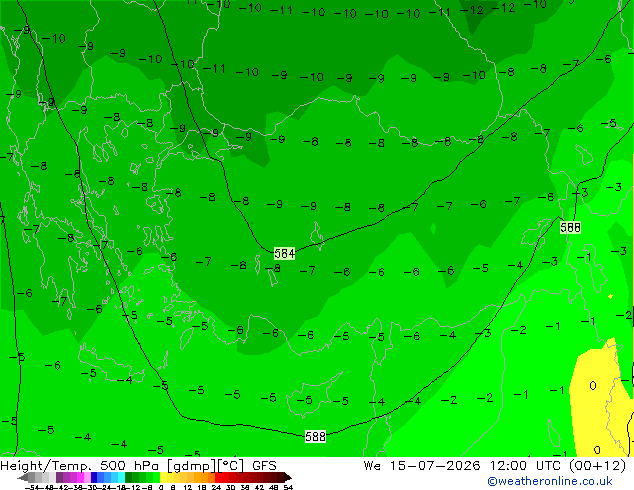Click the '(00+12)' forecast offset
The width and height of the screenshot is (634, 490).
click(598, 466)
